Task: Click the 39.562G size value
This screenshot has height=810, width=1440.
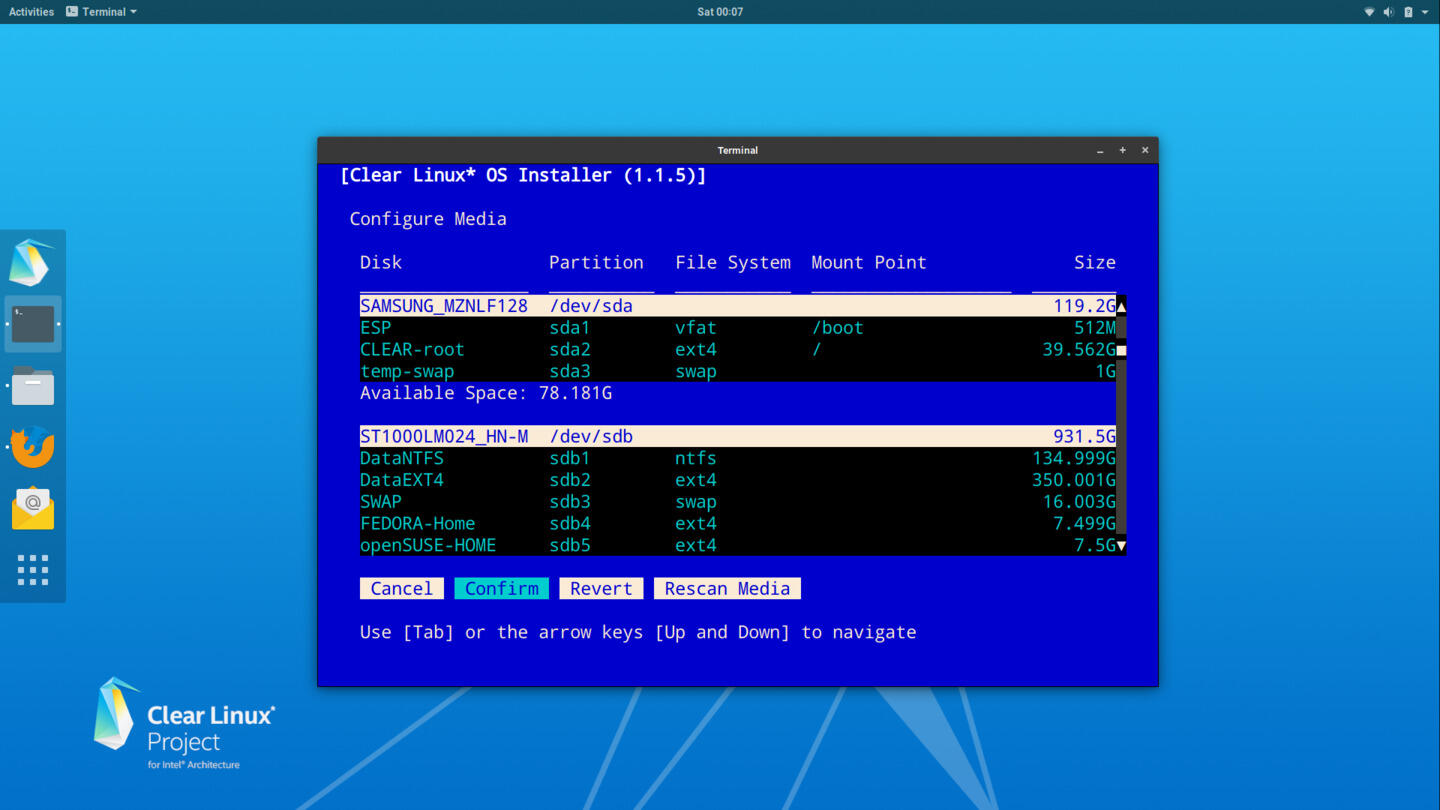Action: [x=1079, y=350]
